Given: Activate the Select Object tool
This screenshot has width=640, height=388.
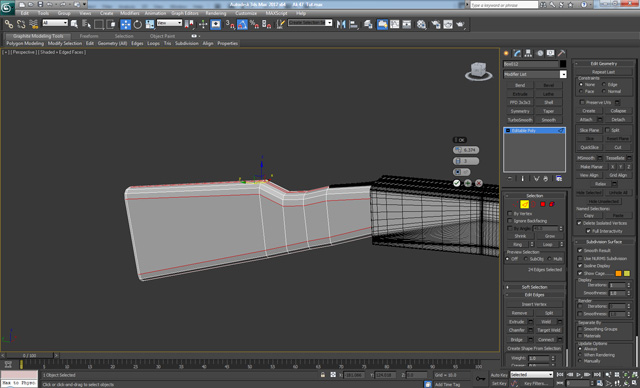Looking at the screenshot, I should point(74,24).
